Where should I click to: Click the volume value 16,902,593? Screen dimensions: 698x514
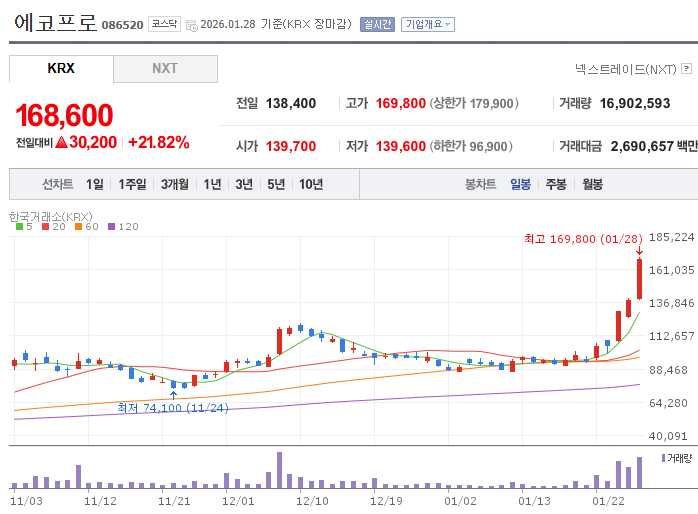pos(635,103)
